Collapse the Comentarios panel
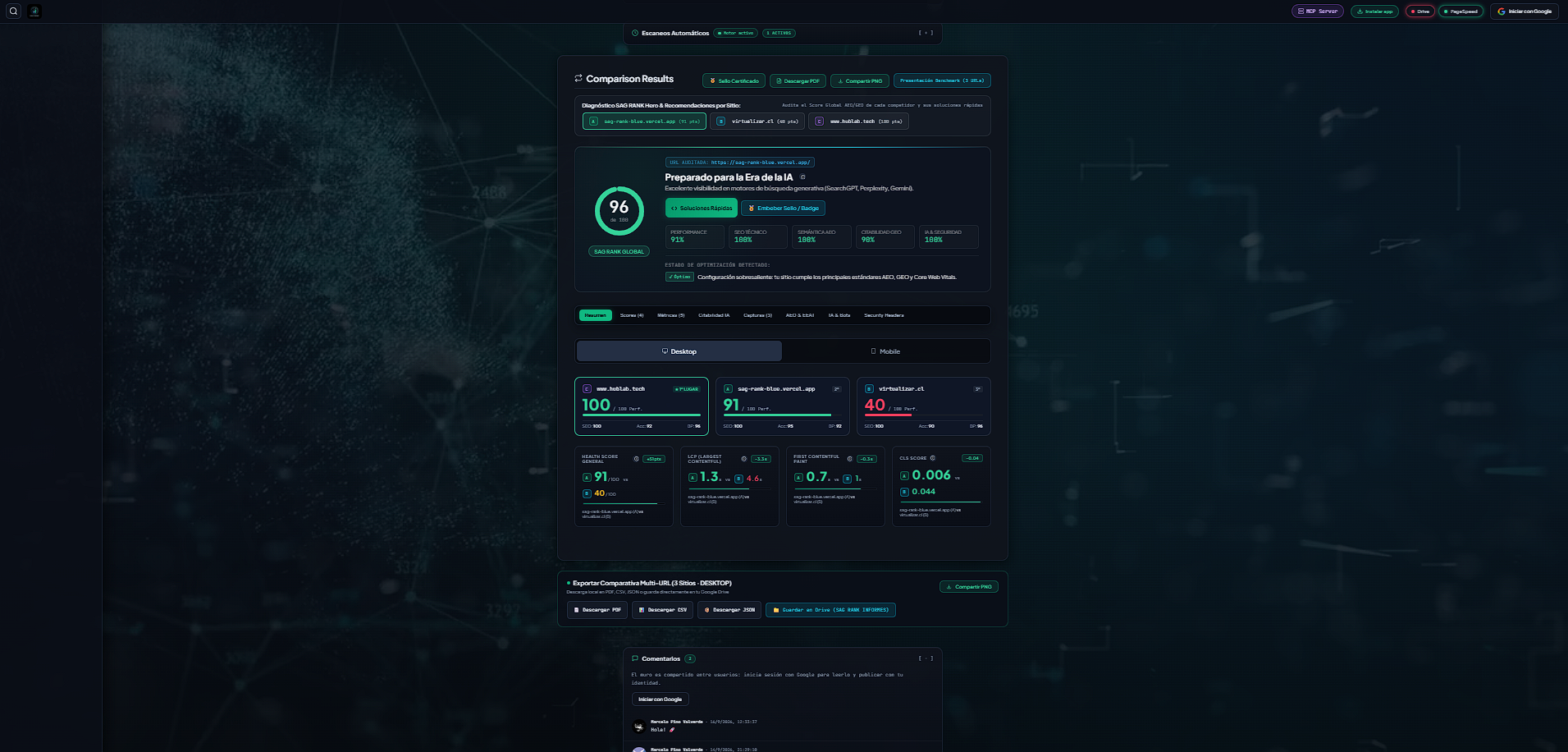This screenshot has width=1568, height=752. 926,658
